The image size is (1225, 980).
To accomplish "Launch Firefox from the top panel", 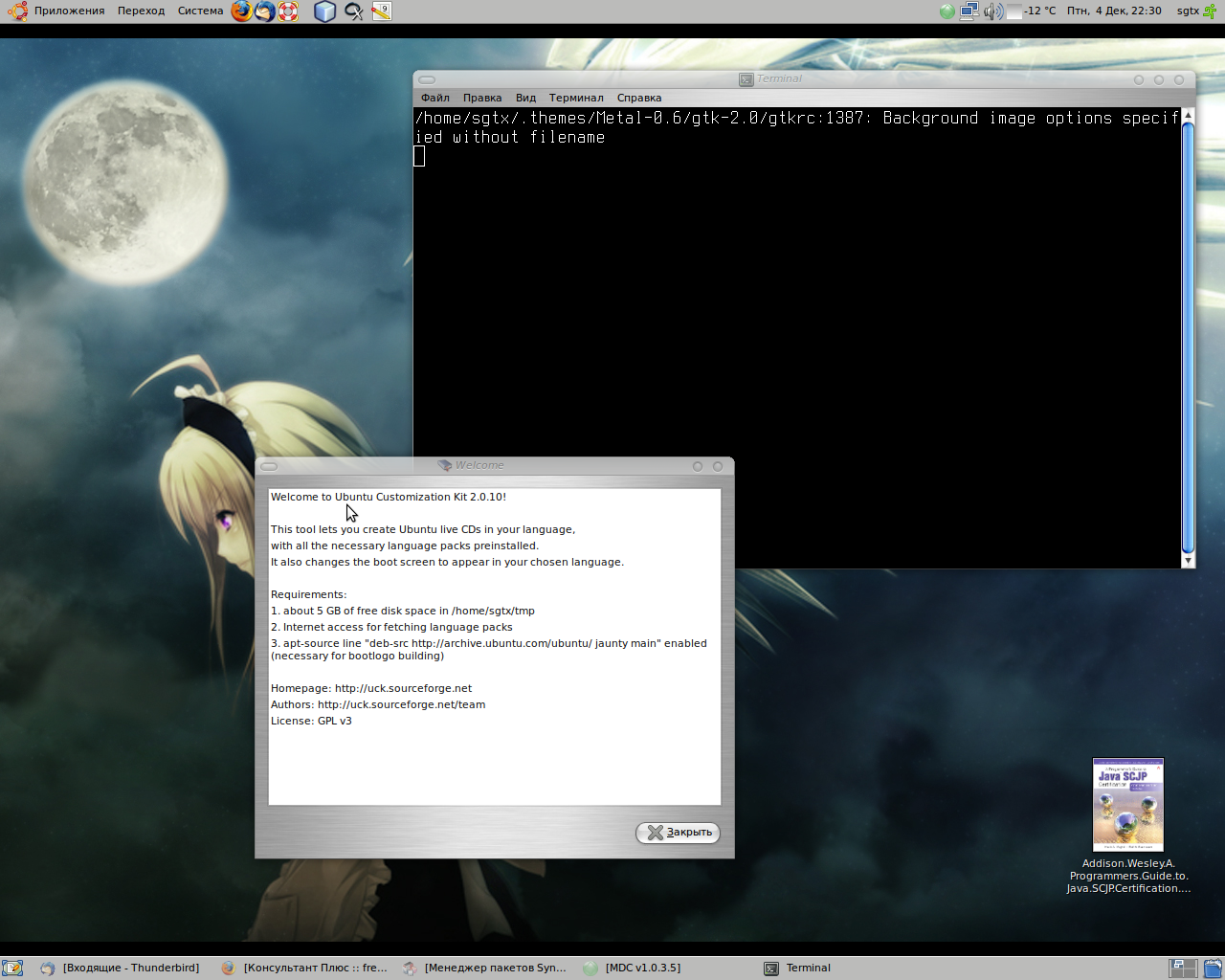I will (242, 11).
